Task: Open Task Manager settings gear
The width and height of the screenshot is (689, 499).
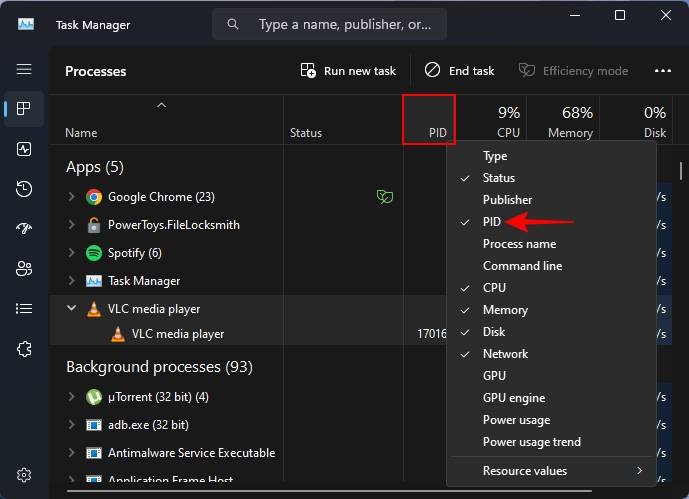Action: (24, 474)
